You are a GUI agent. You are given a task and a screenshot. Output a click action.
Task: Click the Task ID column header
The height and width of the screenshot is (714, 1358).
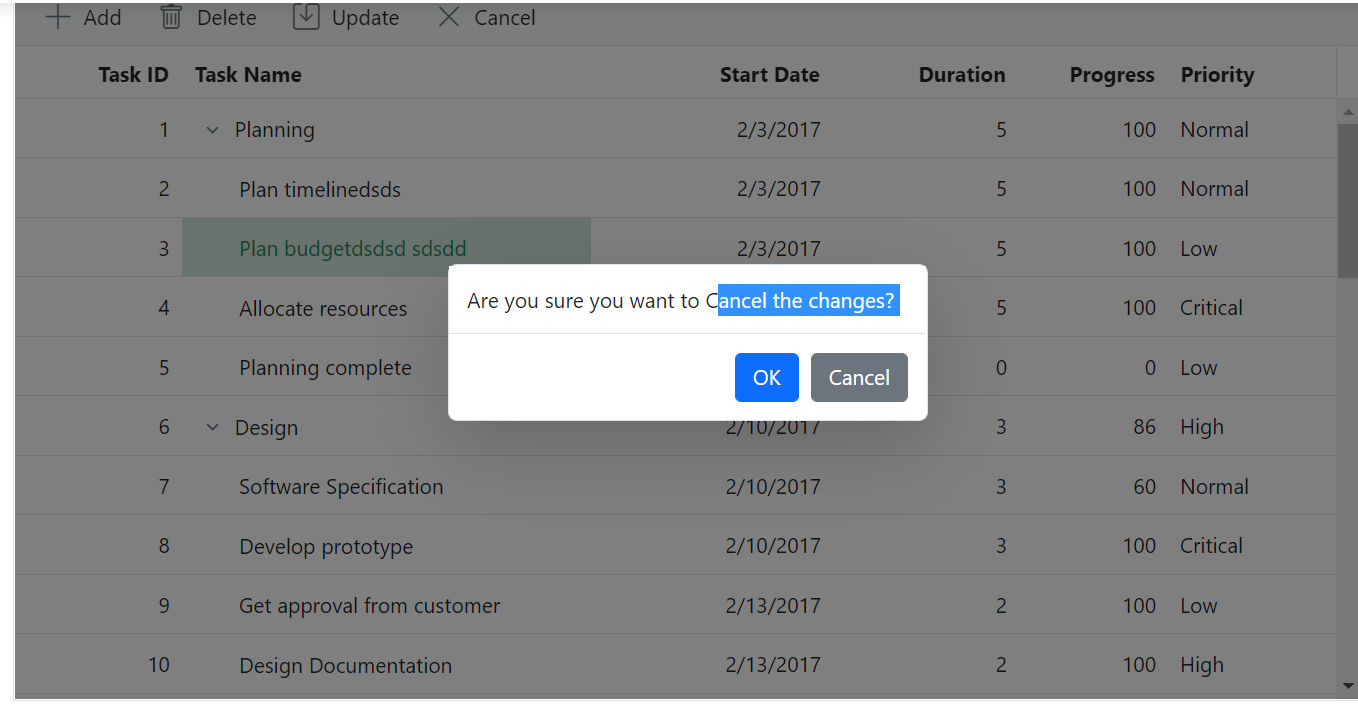coord(133,75)
